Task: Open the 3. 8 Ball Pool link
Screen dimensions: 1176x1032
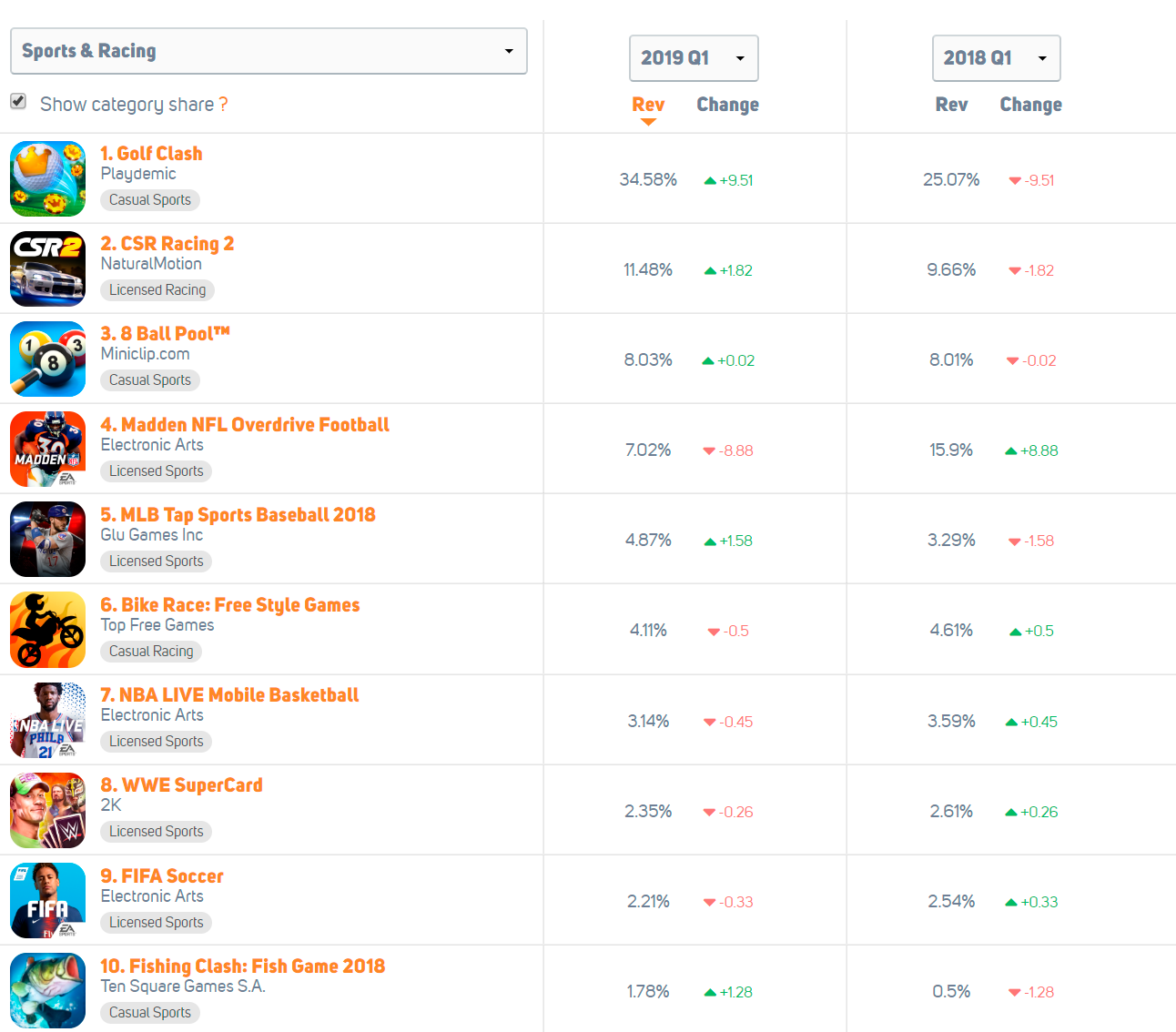Action: tap(165, 334)
